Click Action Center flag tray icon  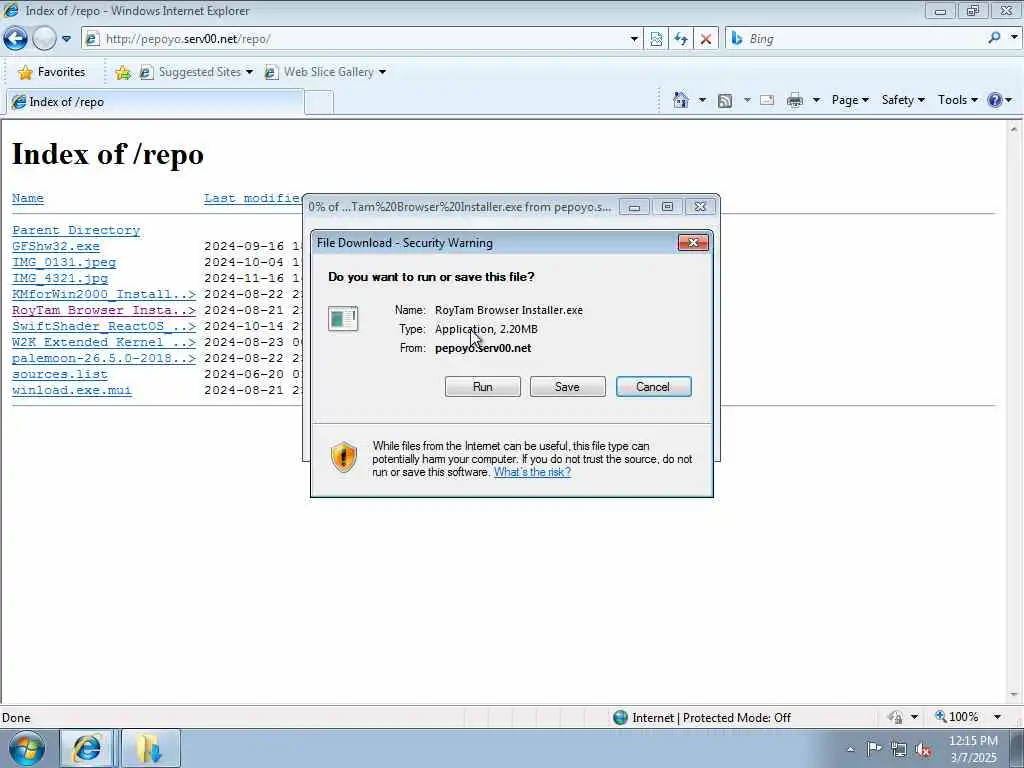tap(874, 749)
